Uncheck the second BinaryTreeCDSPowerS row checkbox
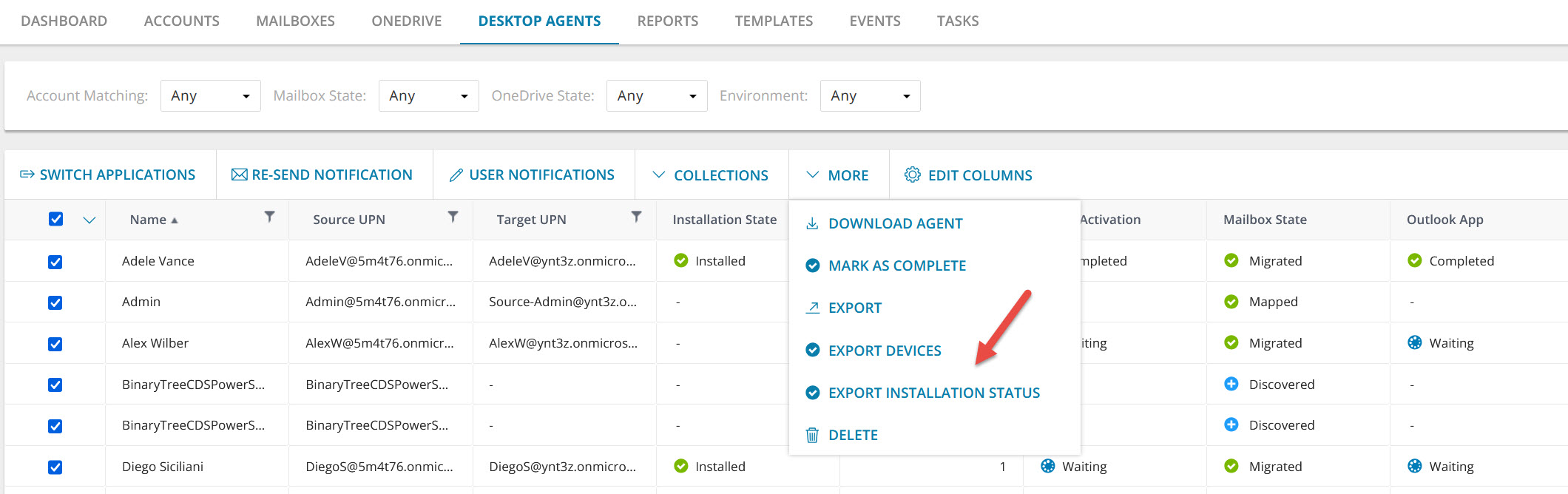Viewport: 1568px width, 494px height. pos(55,426)
